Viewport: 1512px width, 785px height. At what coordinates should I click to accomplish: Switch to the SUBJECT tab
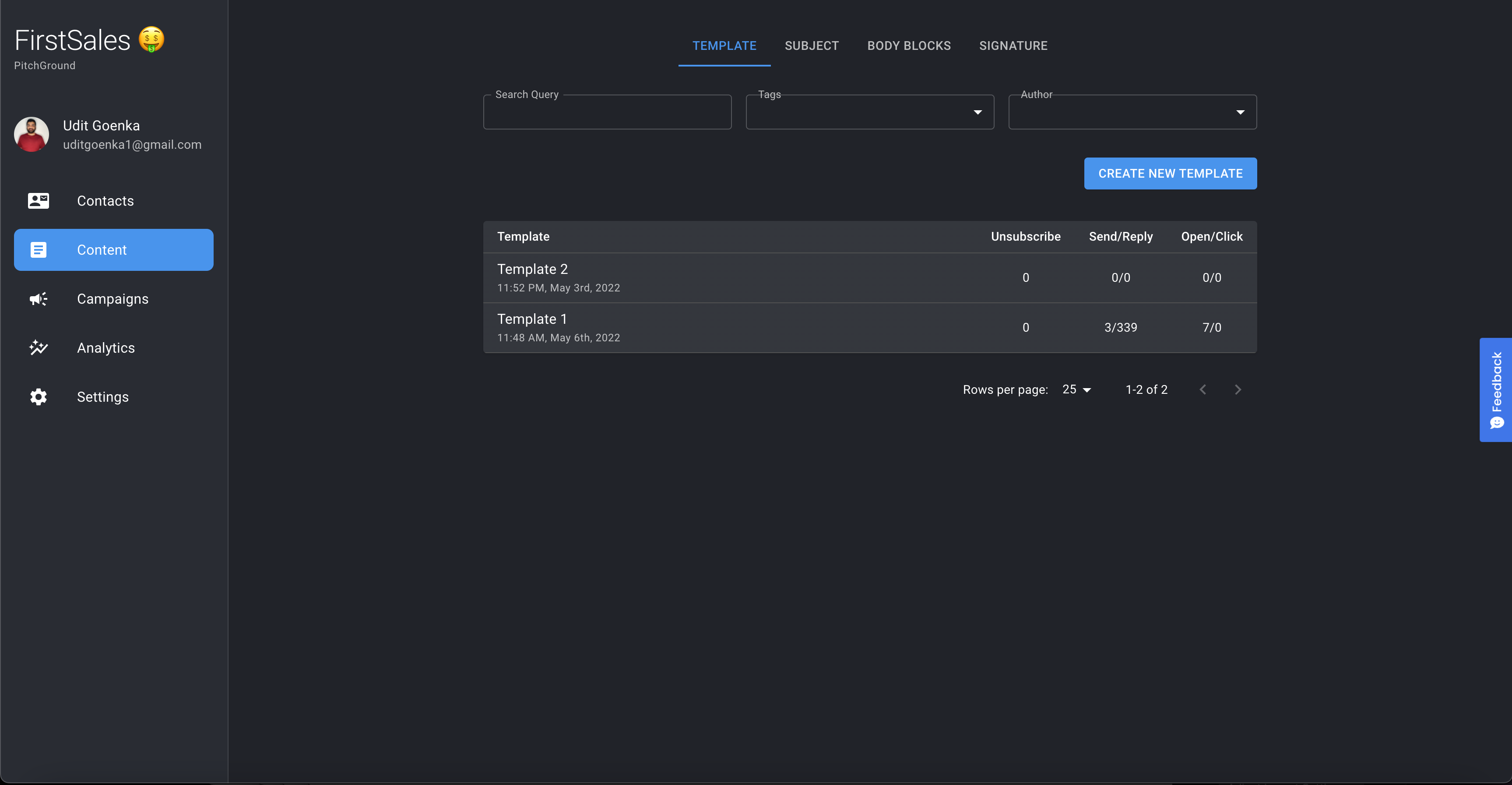[x=812, y=45]
